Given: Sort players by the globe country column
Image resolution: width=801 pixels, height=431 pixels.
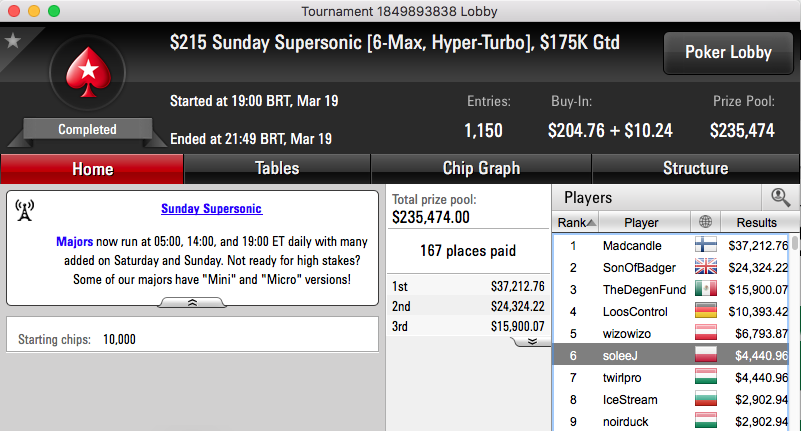Looking at the screenshot, I should pos(705,222).
